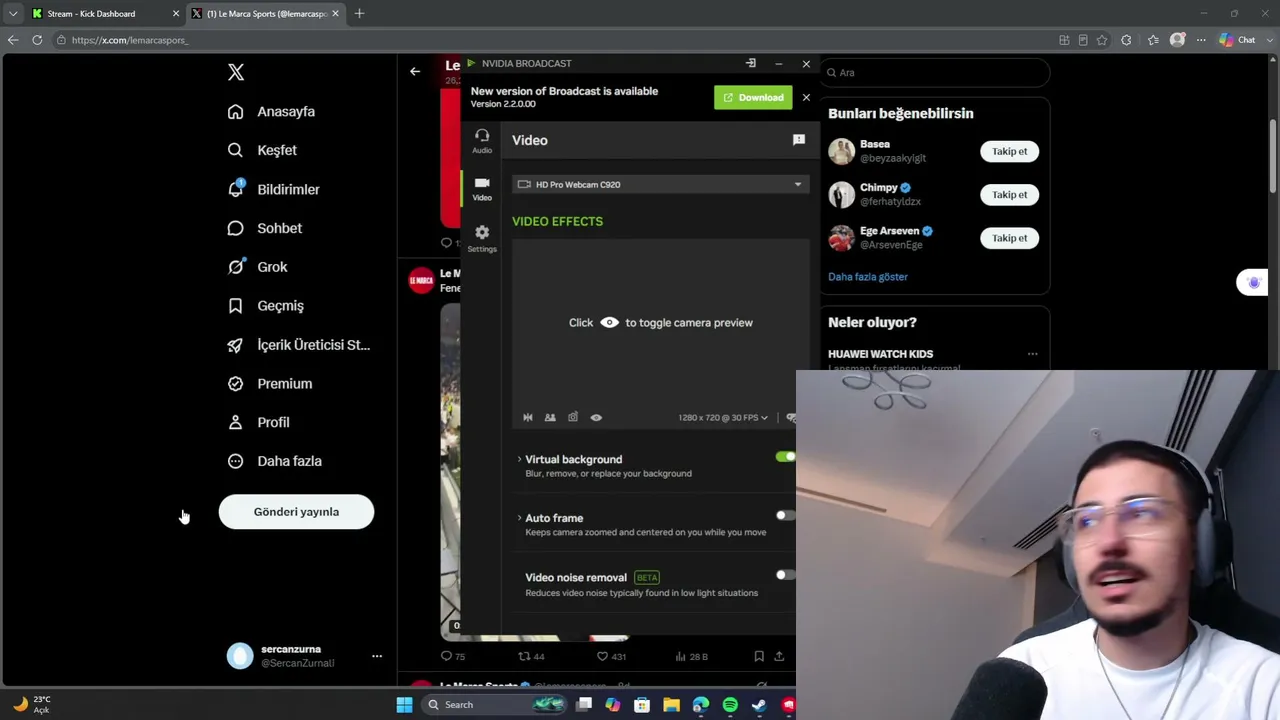
Task: Click the Gönderi yayınla button
Action: tap(296, 512)
